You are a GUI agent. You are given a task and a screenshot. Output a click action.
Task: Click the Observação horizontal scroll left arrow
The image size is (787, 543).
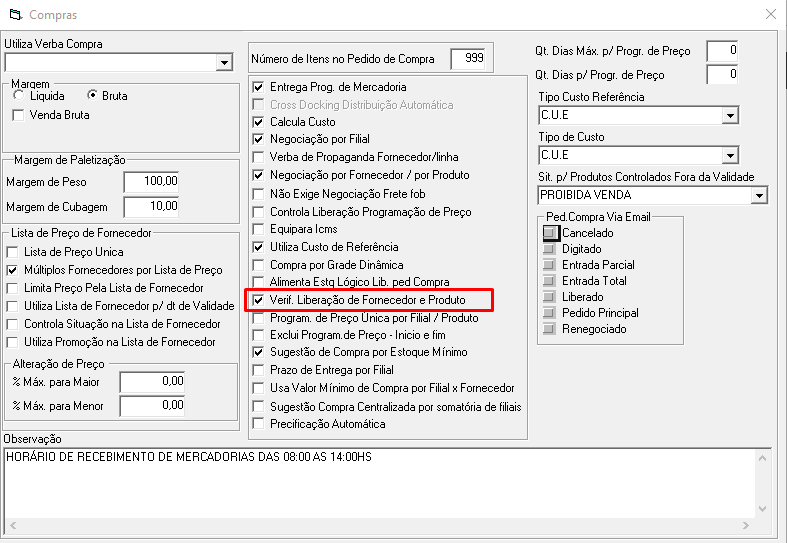tap(13, 525)
